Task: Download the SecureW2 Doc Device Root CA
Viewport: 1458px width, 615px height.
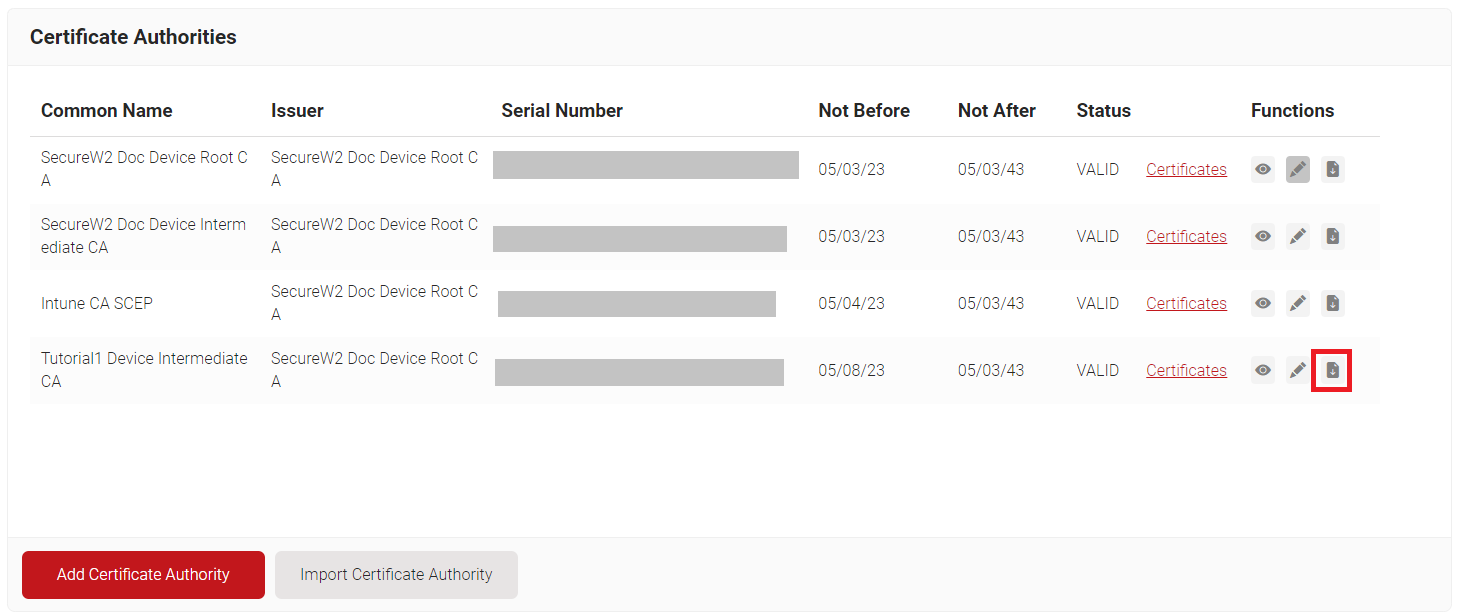Action: click(1332, 170)
